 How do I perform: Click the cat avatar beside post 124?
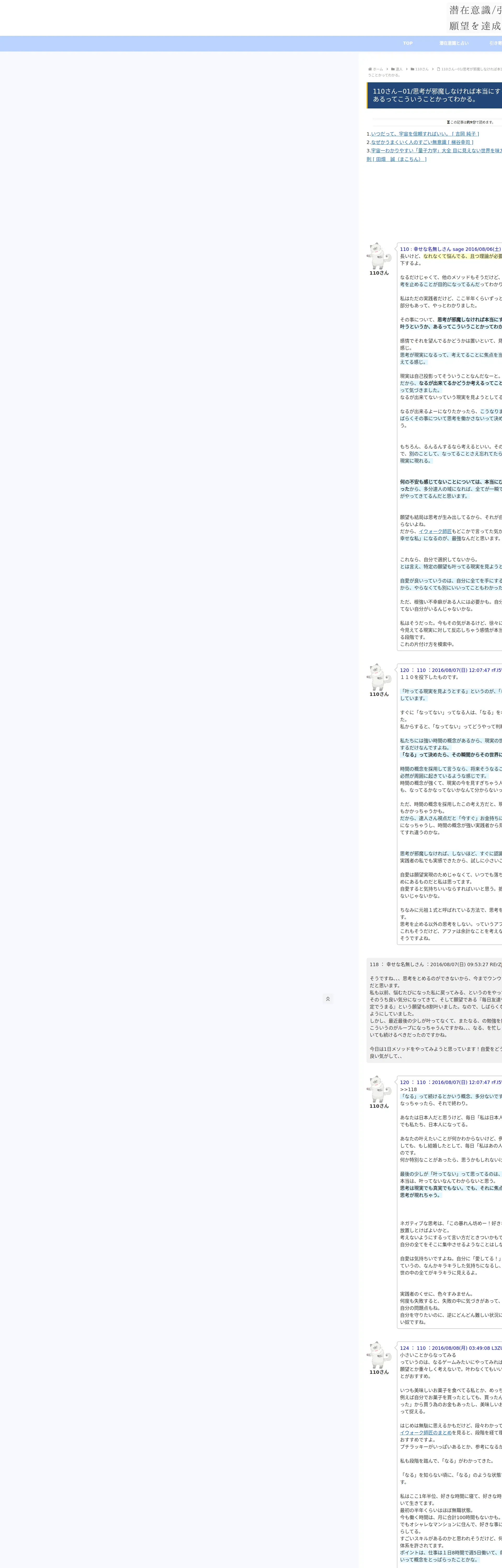[379, 1355]
